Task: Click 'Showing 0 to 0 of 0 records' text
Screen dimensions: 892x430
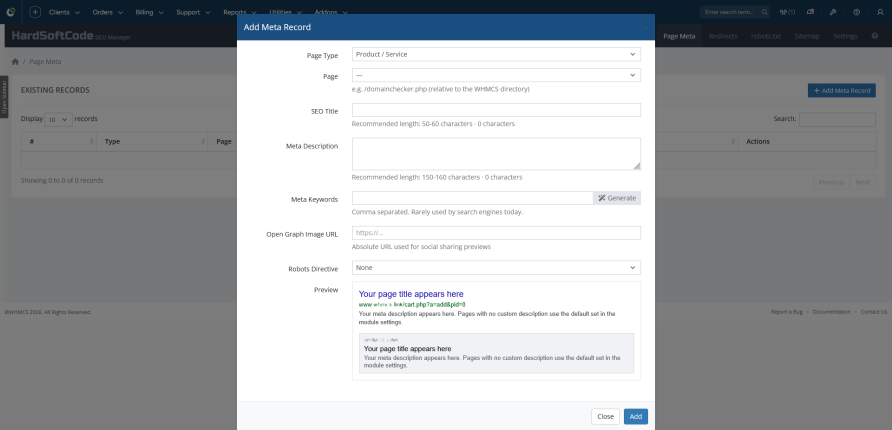Action: pos(62,180)
